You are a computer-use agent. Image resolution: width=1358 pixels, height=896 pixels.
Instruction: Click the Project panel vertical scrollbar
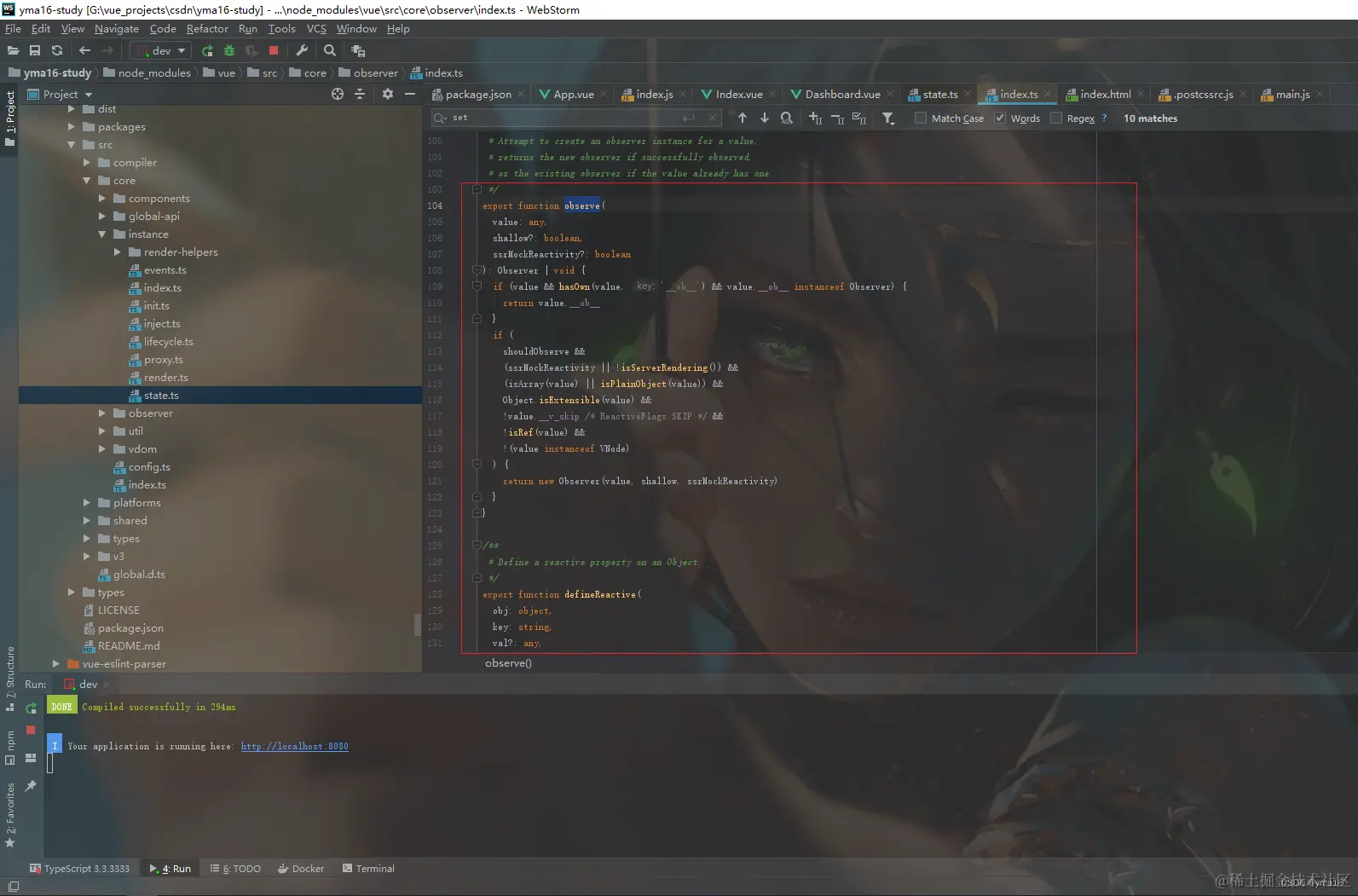(417, 625)
